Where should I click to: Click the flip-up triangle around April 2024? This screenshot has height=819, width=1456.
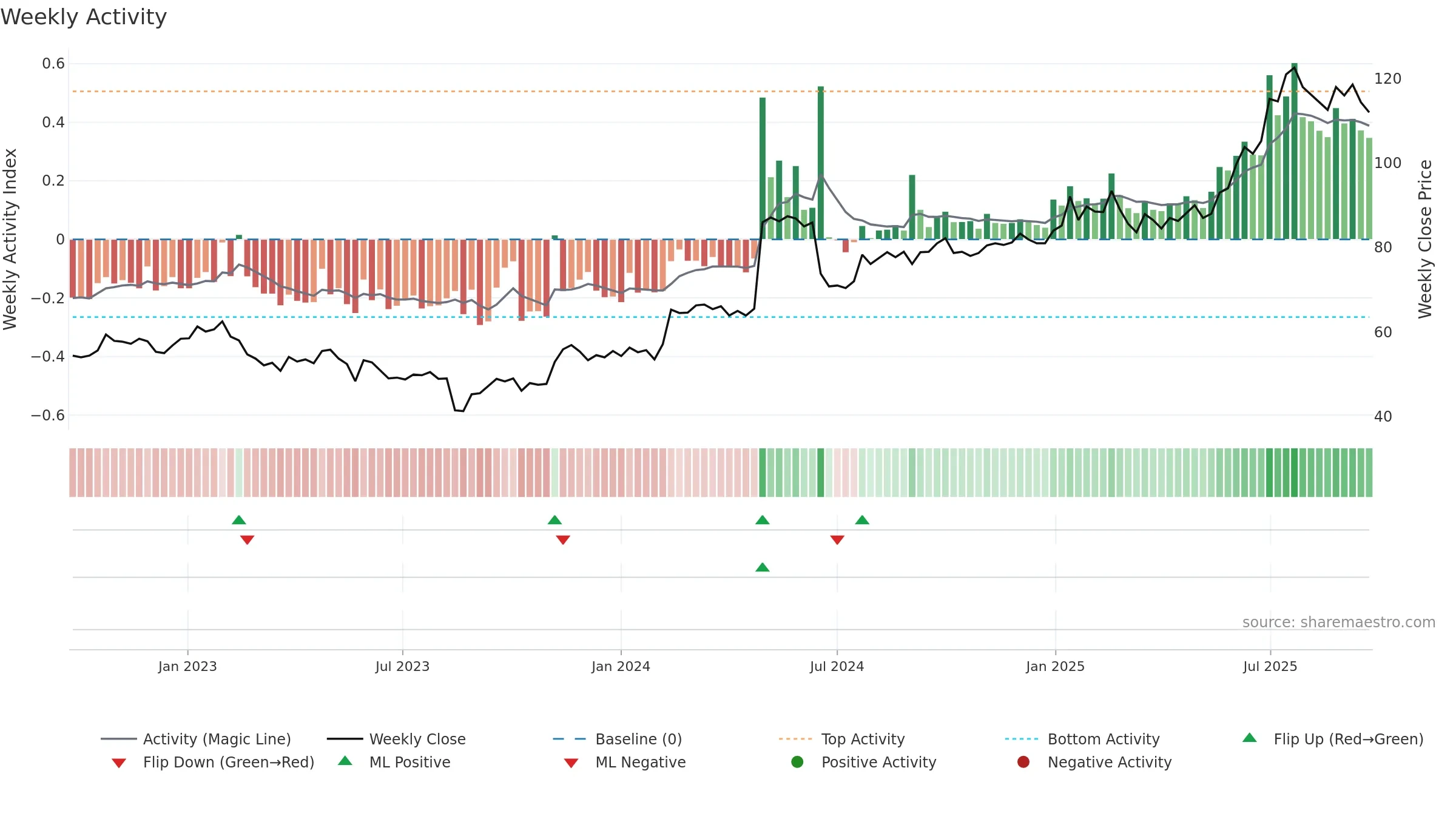click(763, 520)
